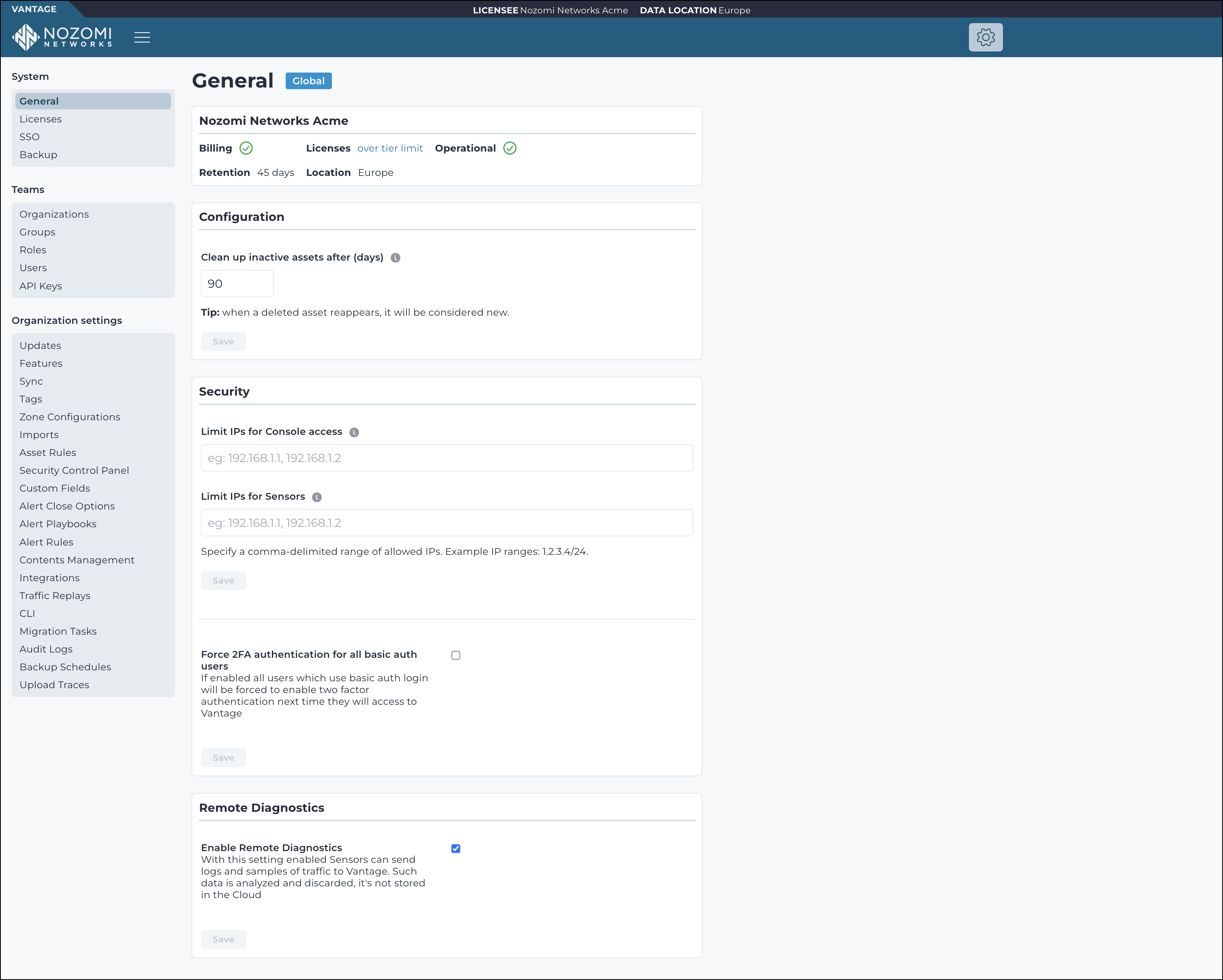Open the hamburger navigation menu
Screen dimensions: 1223x980
(142, 37)
